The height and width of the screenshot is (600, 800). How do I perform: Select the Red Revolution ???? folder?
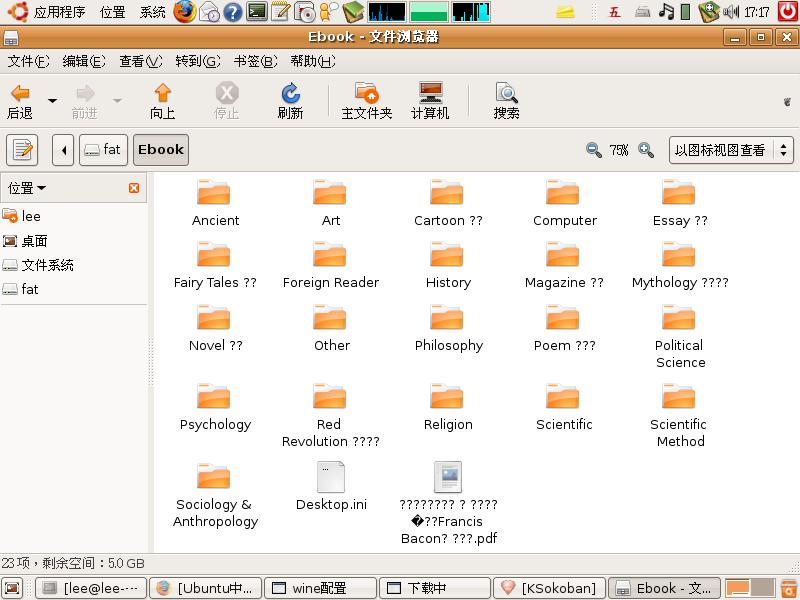tap(331, 415)
